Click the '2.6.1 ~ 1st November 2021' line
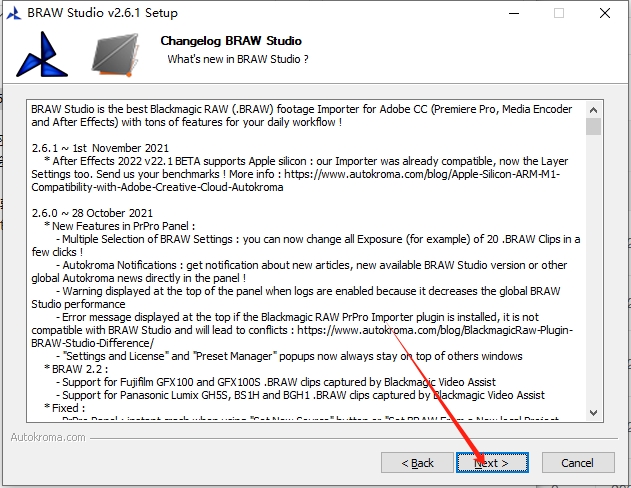 [100, 148]
